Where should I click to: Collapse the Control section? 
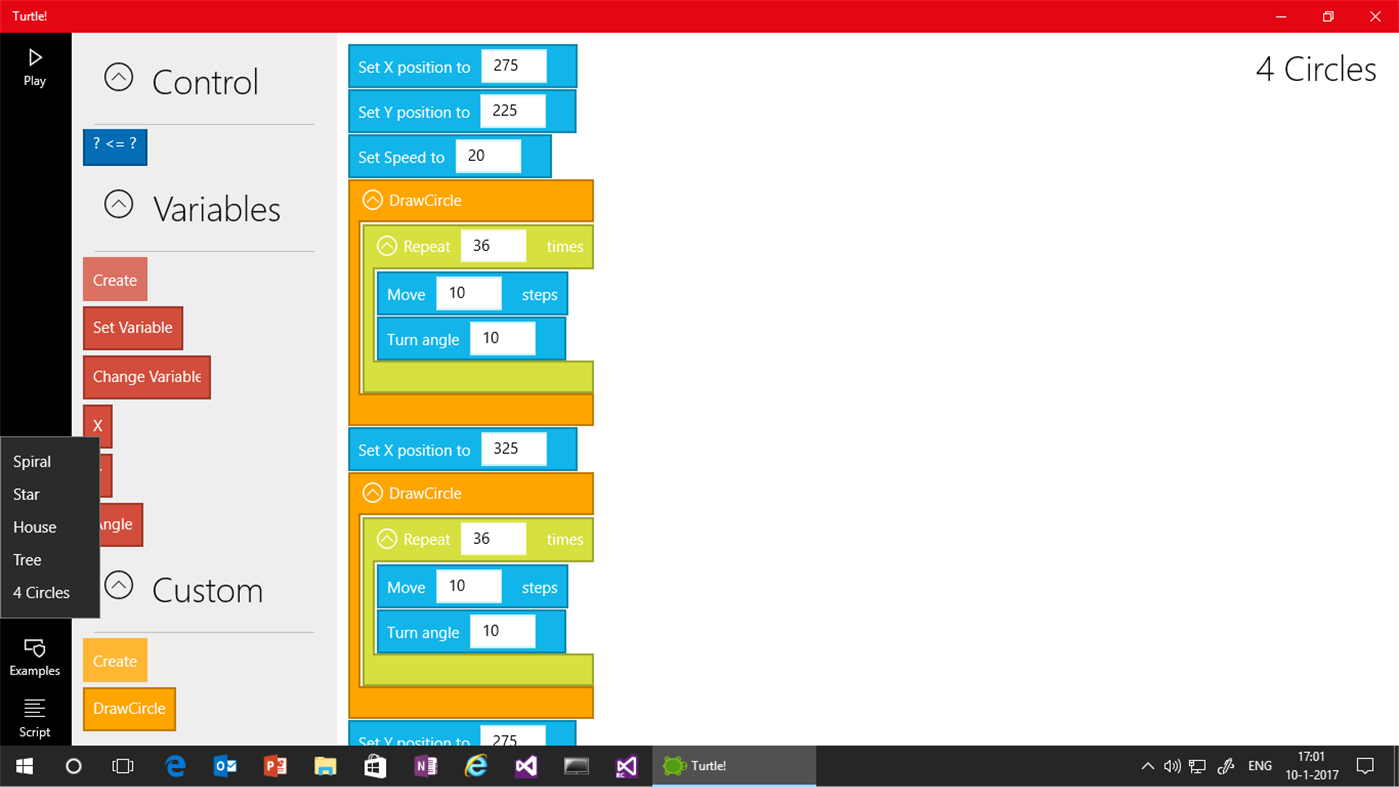pyautogui.click(x=118, y=76)
